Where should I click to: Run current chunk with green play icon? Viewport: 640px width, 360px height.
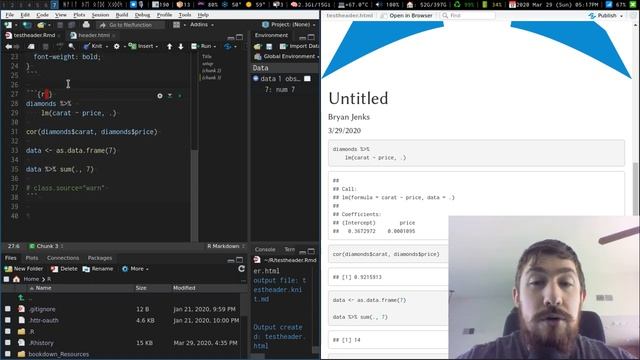click(180, 96)
